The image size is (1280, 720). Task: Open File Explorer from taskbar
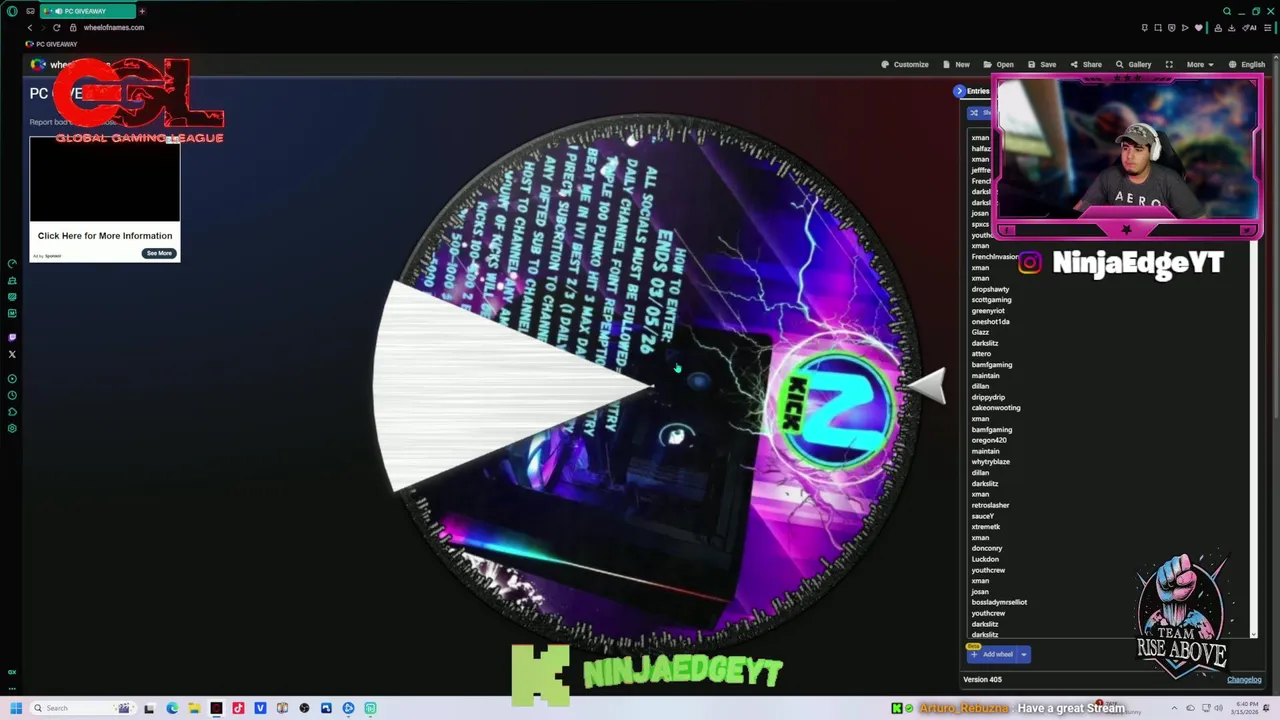(x=194, y=708)
